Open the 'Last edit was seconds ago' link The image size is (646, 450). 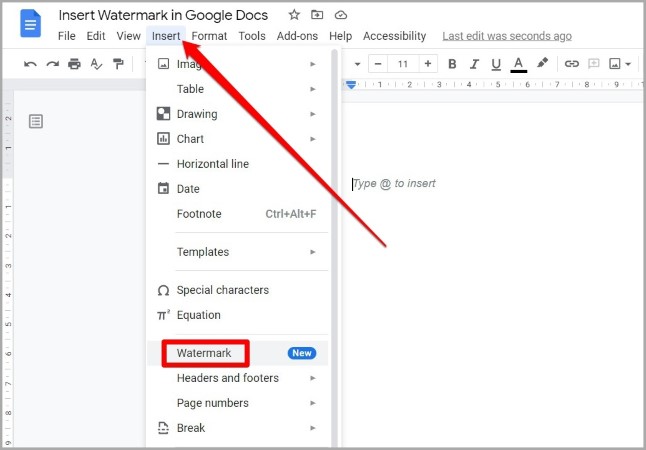point(507,36)
